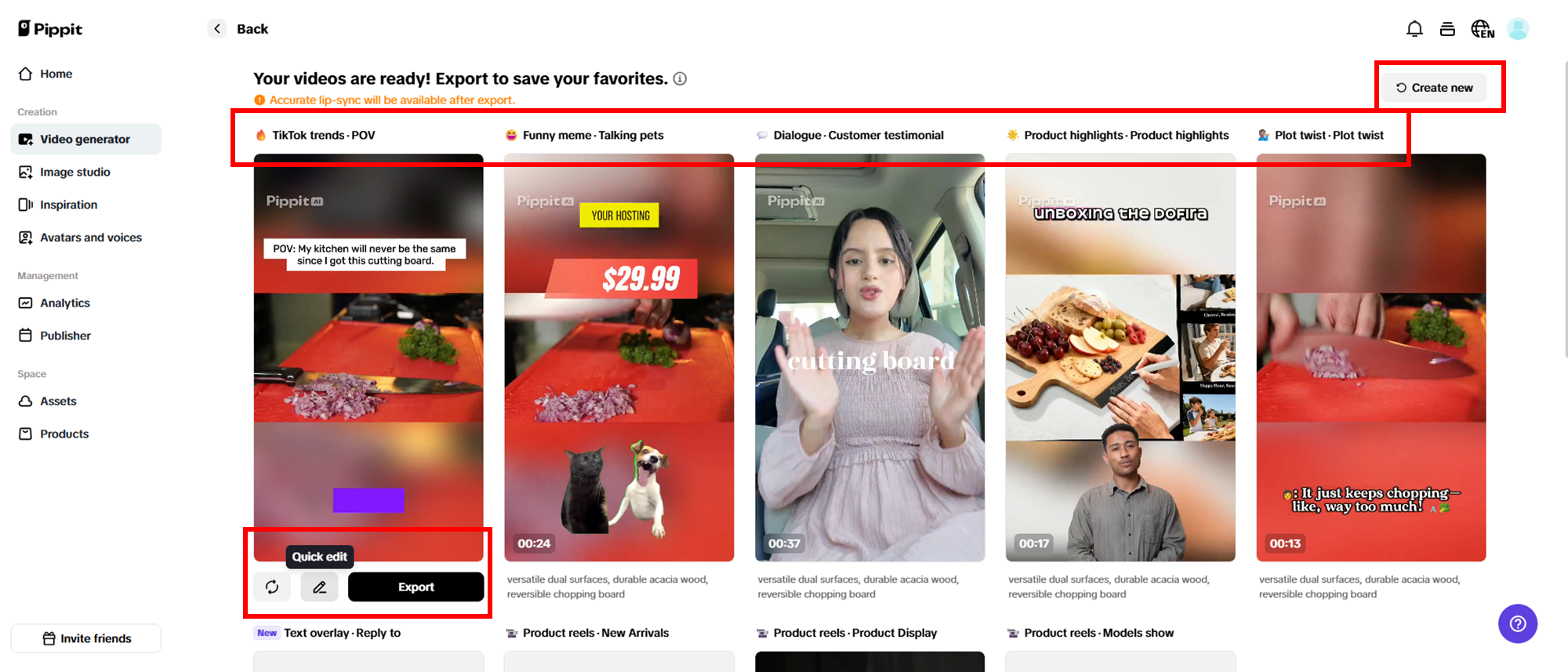Click Create new button
Viewport: 1568px width, 672px height.
pyautogui.click(x=1435, y=88)
